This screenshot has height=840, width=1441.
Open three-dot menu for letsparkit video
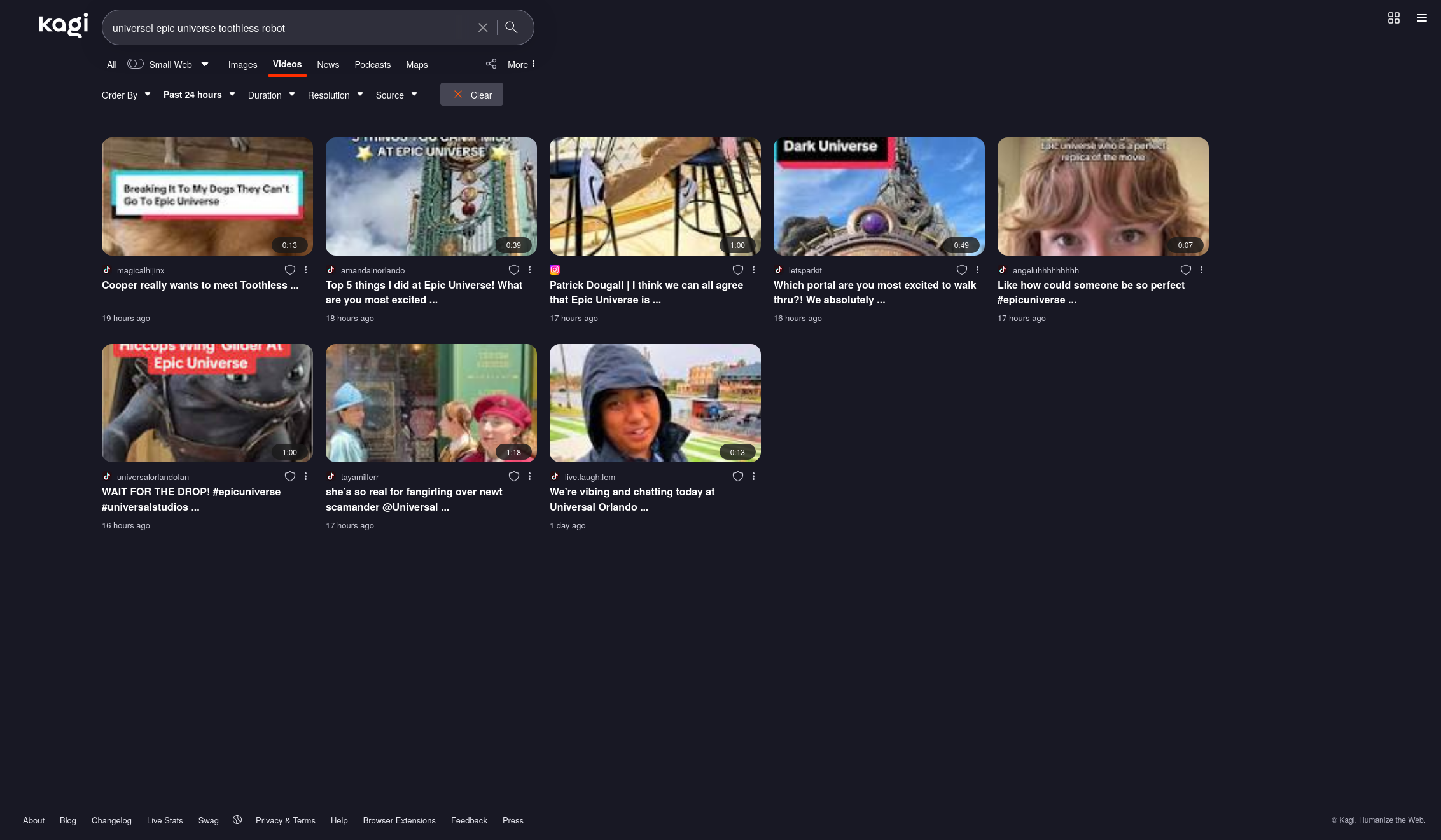(x=977, y=270)
